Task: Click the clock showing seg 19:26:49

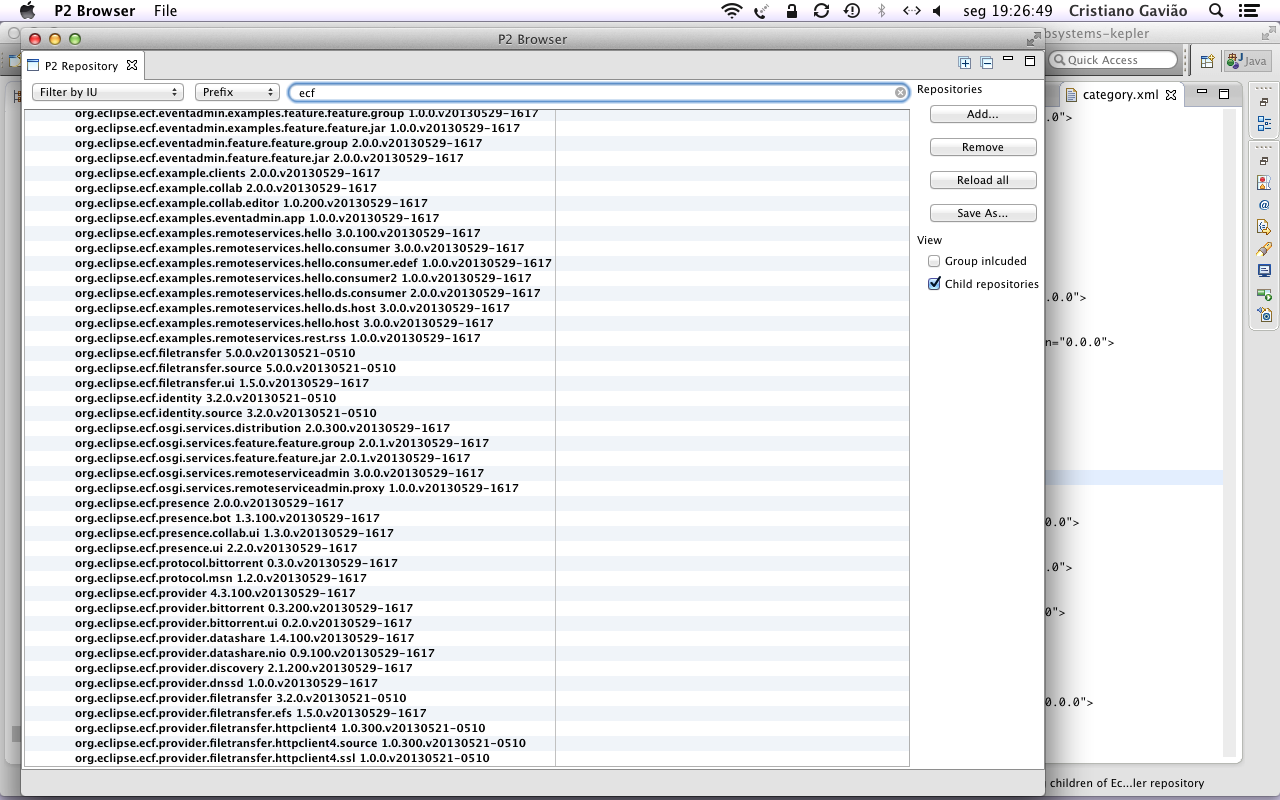Action: click(x=1008, y=11)
